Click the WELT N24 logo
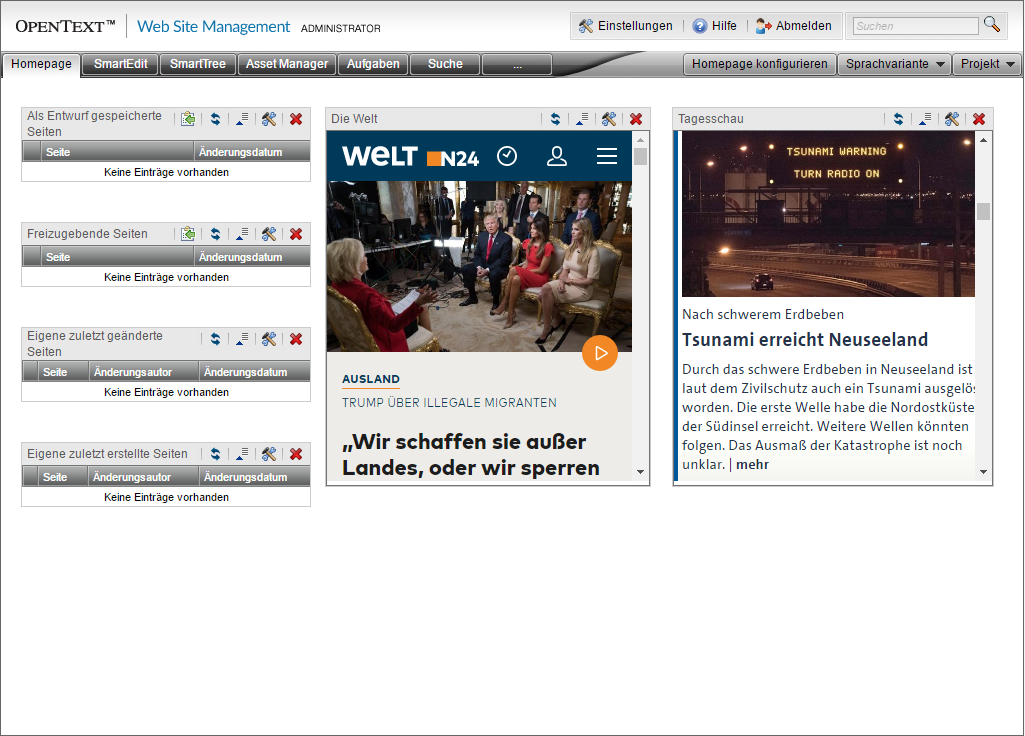1025x736 pixels. click(411, 156)
